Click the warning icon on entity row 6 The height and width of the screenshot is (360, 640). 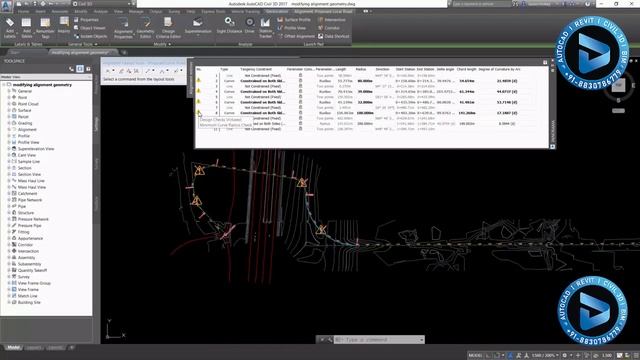tap(199, 102)
